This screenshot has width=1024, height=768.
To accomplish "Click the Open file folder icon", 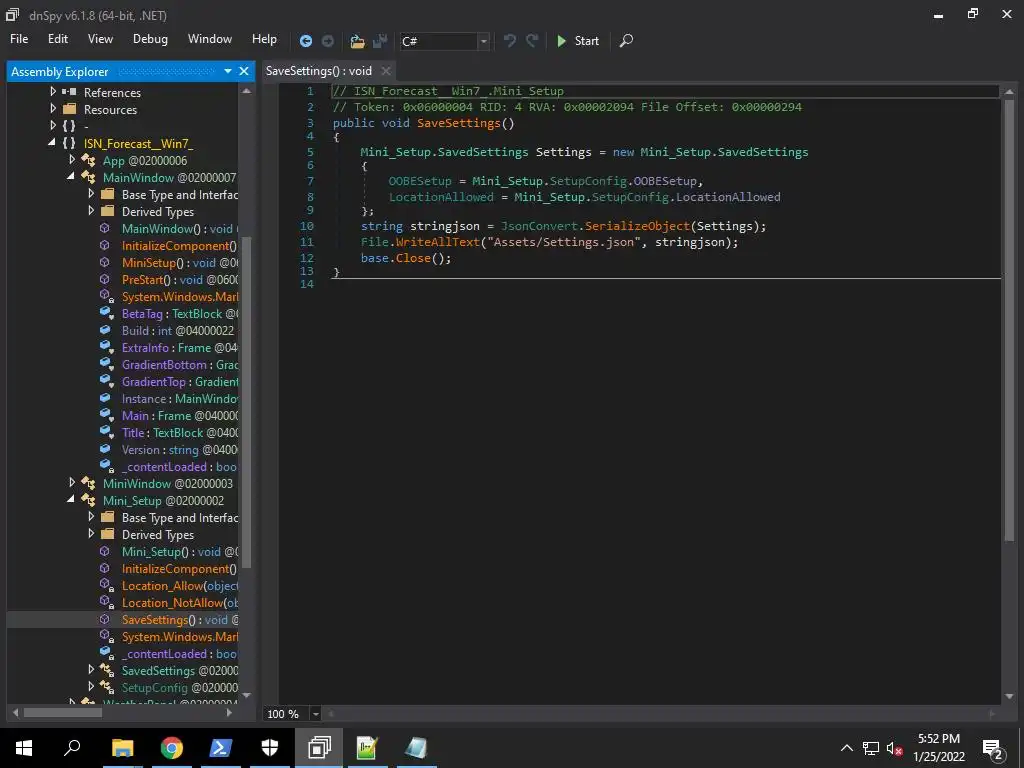I will [x=357, y=41].
